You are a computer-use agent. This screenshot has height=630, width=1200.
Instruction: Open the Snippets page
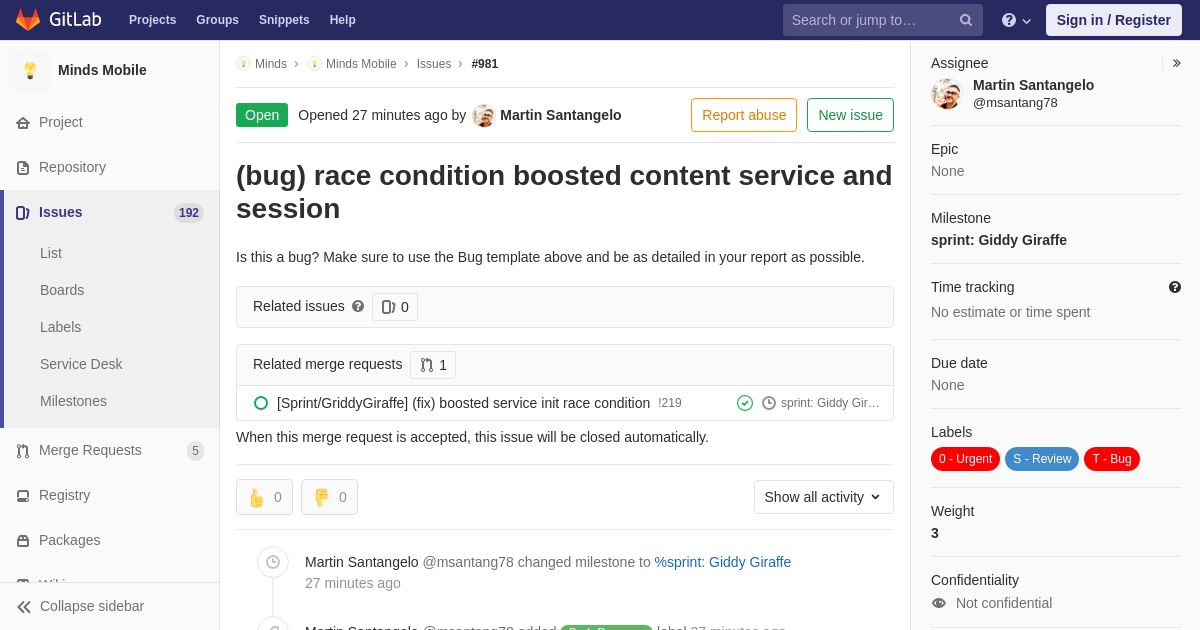(x=284, y=20)
